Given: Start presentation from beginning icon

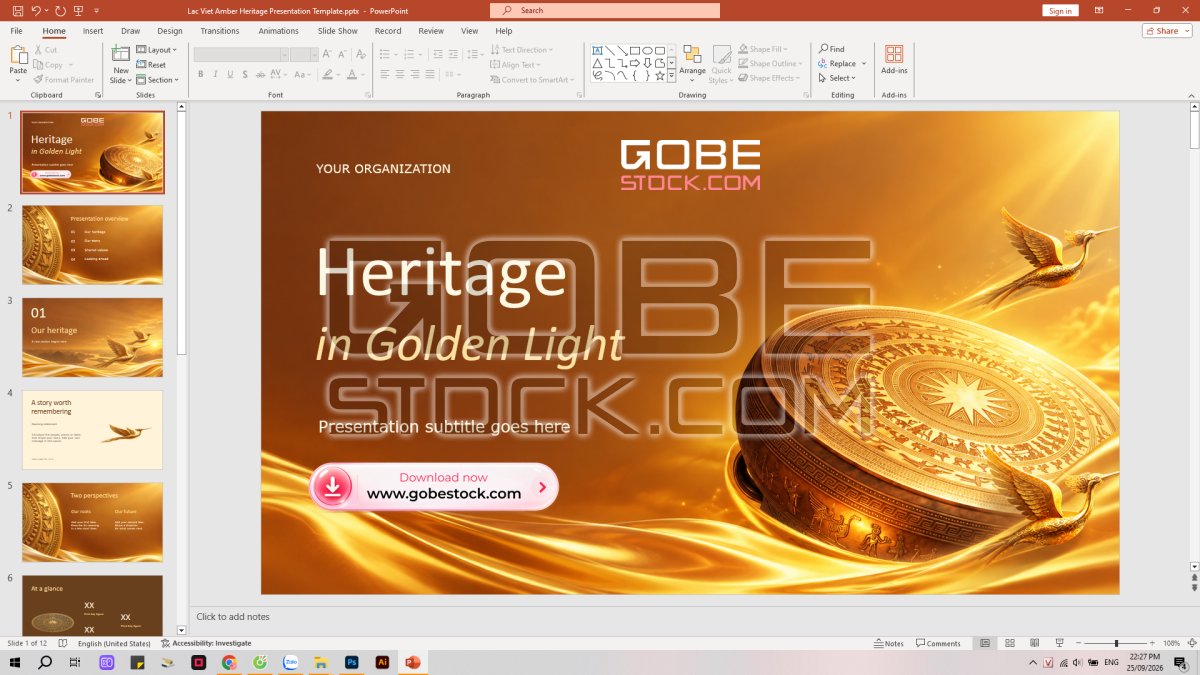Looking at the screenshot, I should (x=80, y=10).
